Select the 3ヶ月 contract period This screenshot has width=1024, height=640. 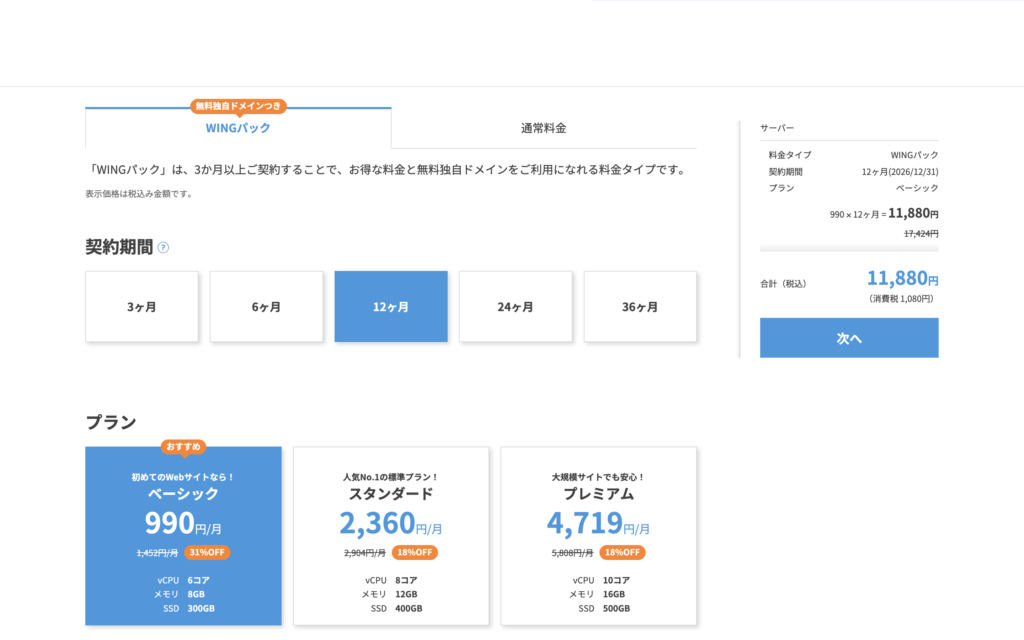(x=141, y=307)
